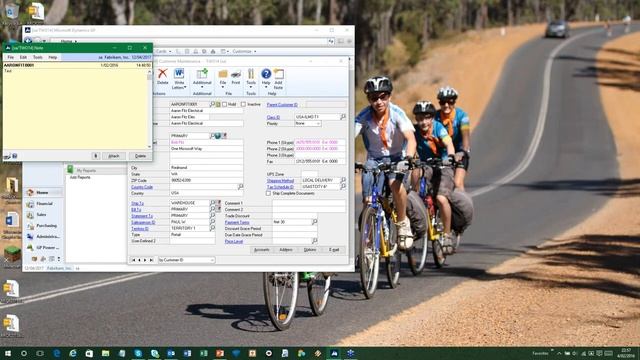Click the Note window vertical scrollbar
The image size is (640, 360).
click(x=149, y=109)
